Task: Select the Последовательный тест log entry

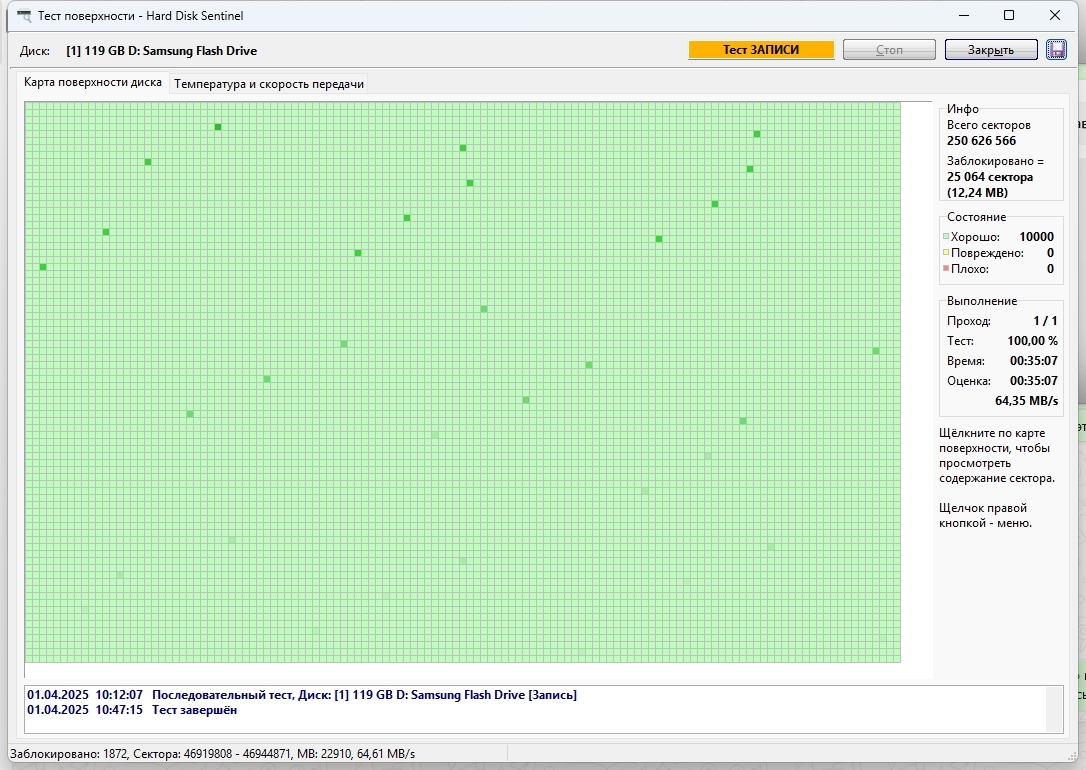Action: click(x=301, y=695)
